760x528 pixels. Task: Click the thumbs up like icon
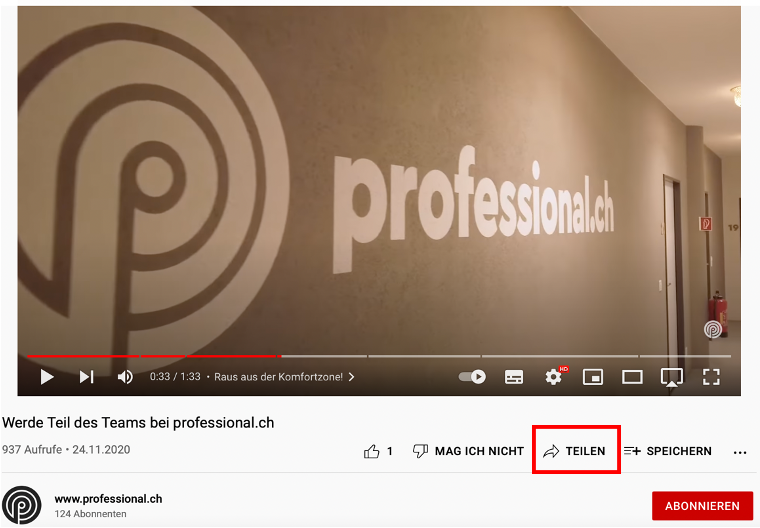372,451
